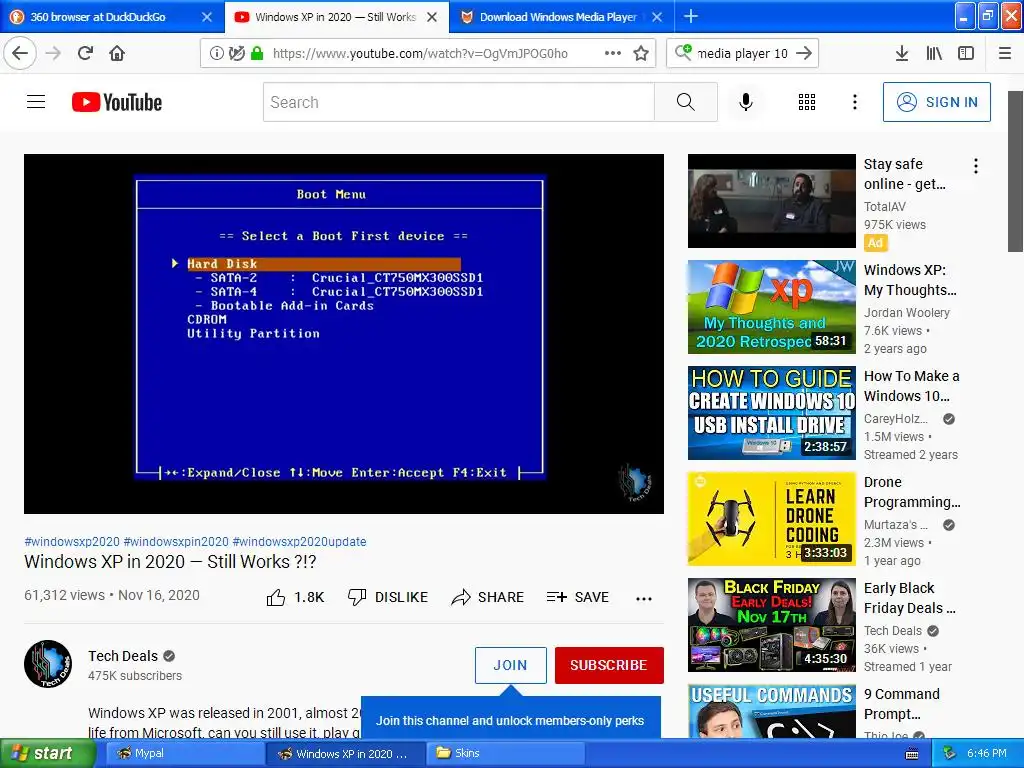Click the red SUBSCRIBE button

click(x=609, y=665)
